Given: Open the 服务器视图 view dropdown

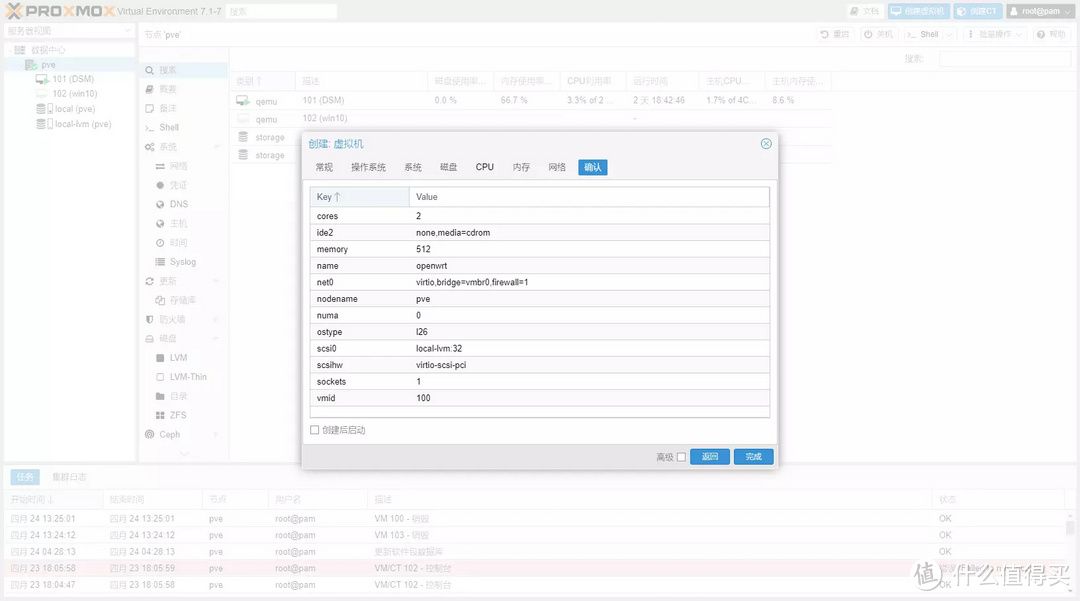Looking at the screenshot, I should point(68,31).
